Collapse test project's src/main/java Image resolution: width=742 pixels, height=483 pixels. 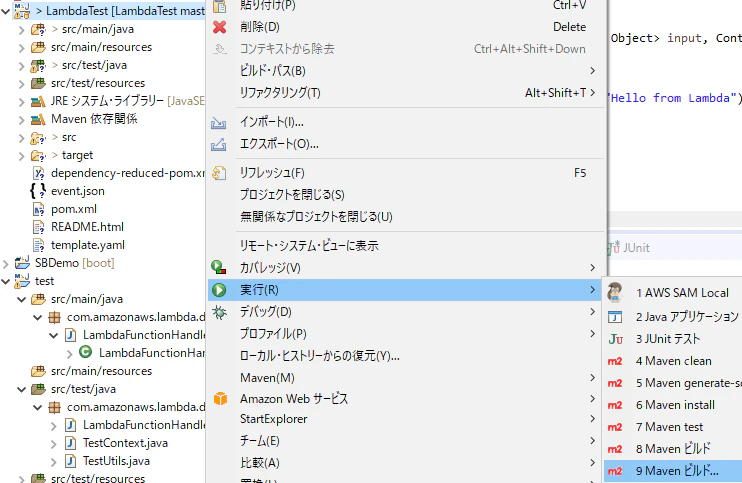[x=21, y=299]
